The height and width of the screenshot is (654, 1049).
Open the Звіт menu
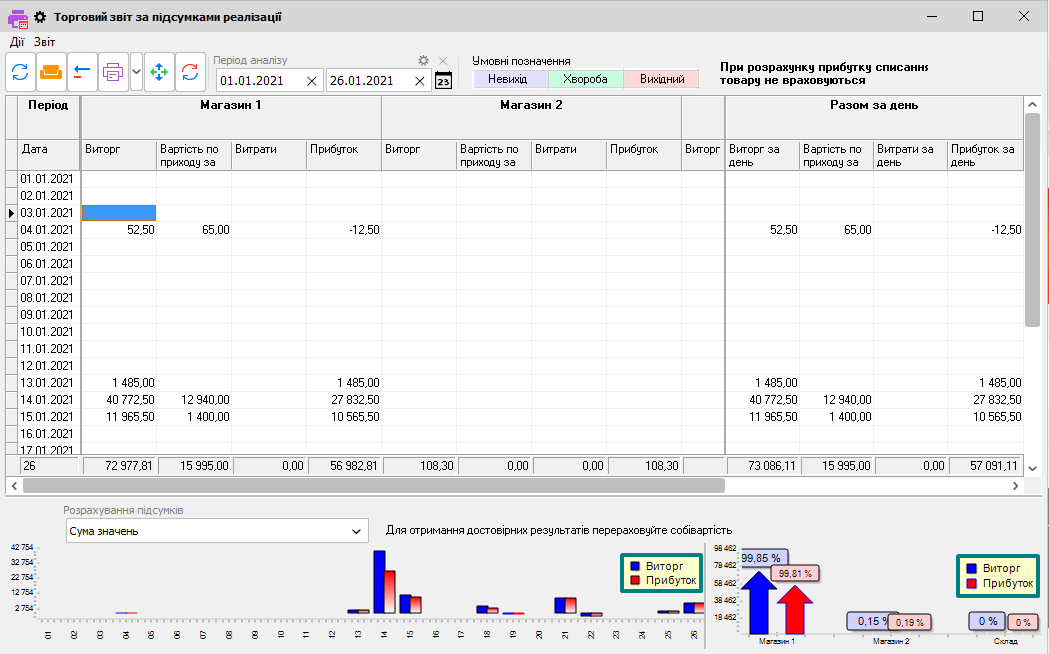pos(45,42)
